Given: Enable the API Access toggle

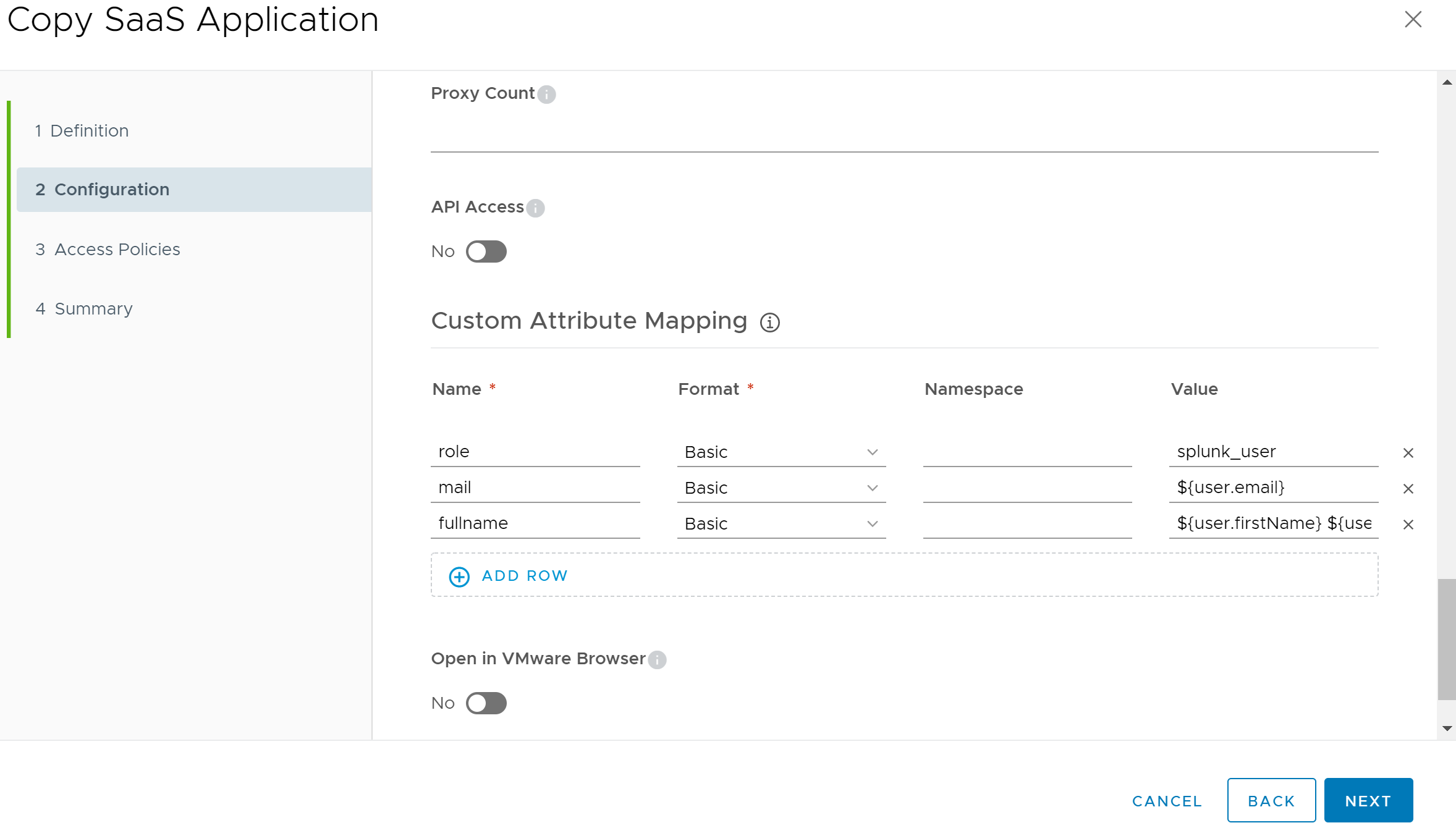Looking at the screenshot, I should click(486, 251).
